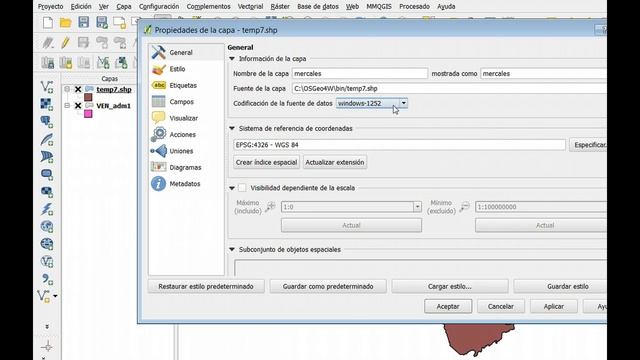Click the zoom icon beside Máximo scale
Viewport: 640px width, 360px height.
[x=270, y=207]
